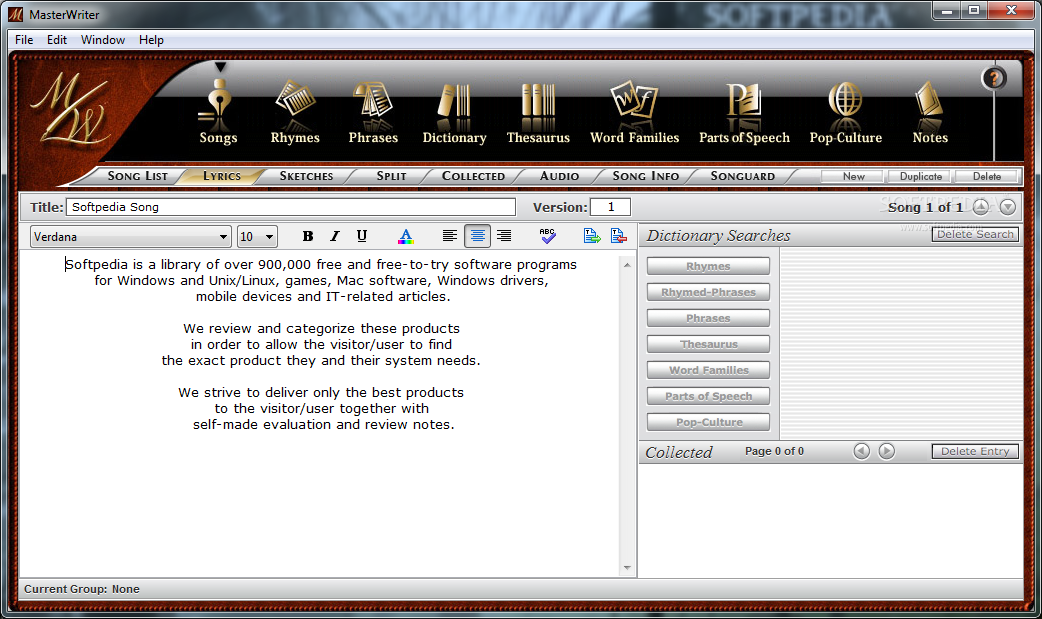Screen dimensions: 1042x619
Task: Click the Delete Entry button
Action: pos(975,451)
